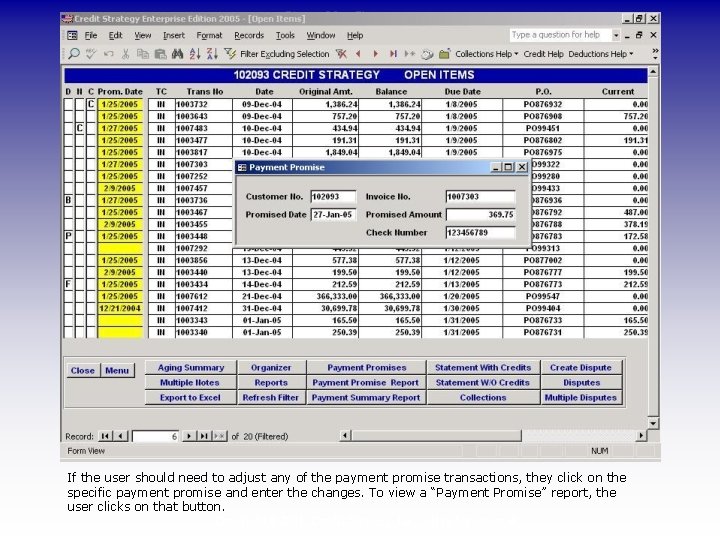The height and width of the screenshot is (540, 720).
Task: Click the new record navigator button
Action: coord(219,436)
